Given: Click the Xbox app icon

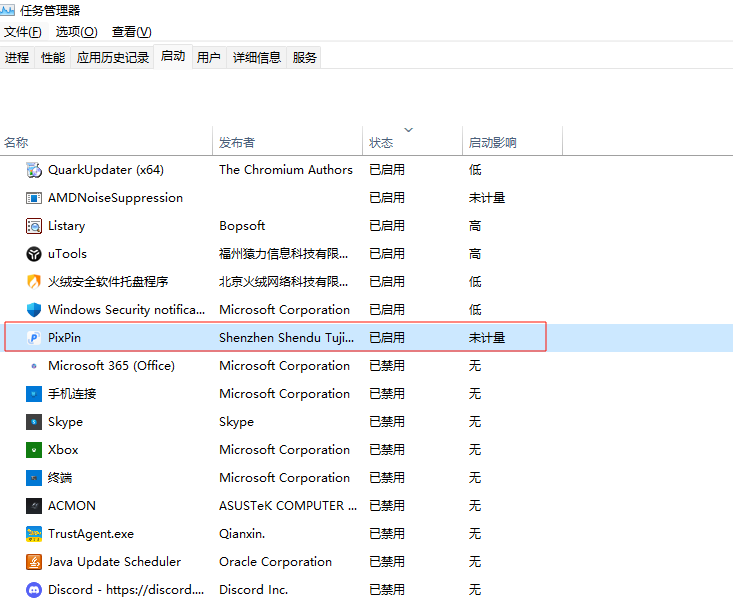Looking at the screenshot, I should (34, 450).
